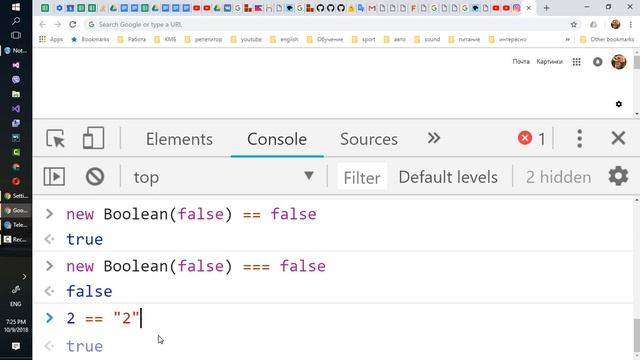Open DevTools three-dot customize menu

[579, 138]
